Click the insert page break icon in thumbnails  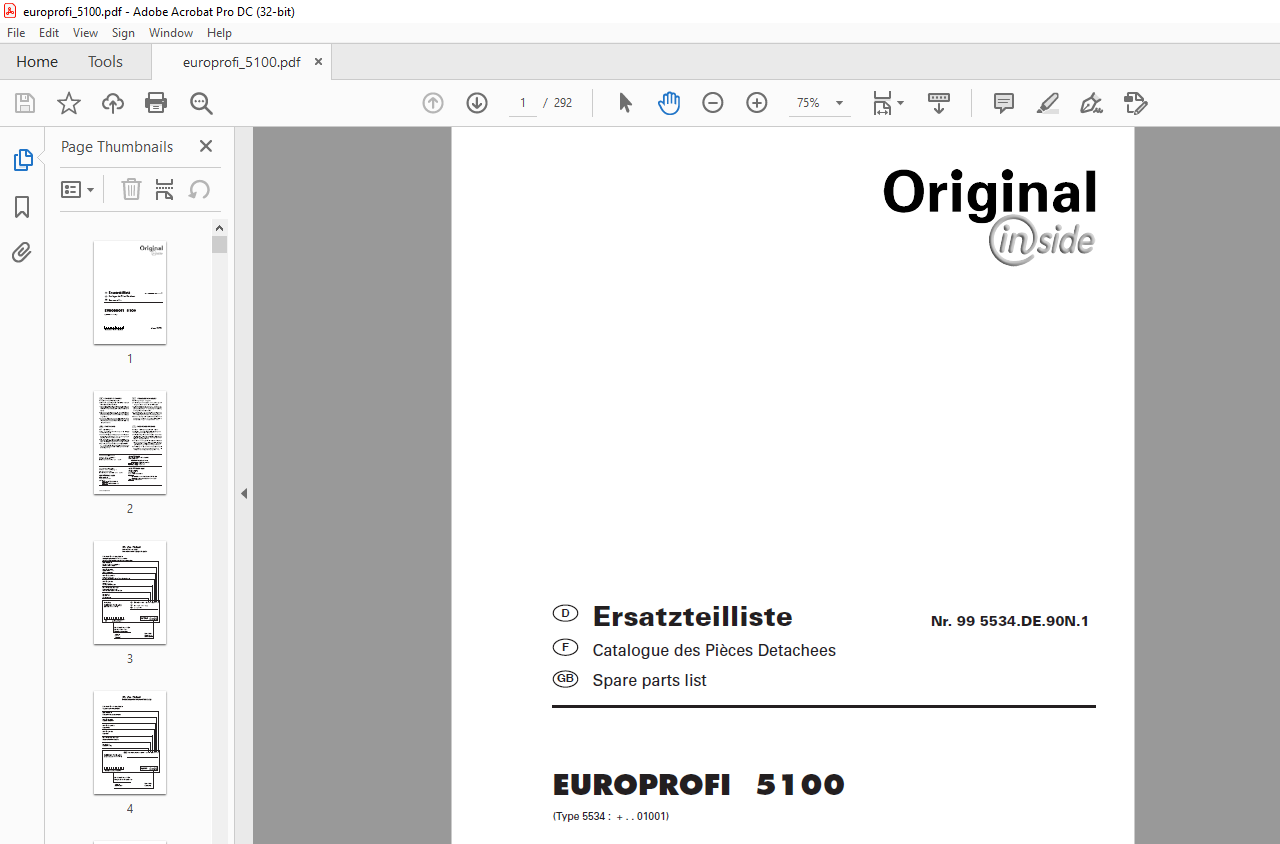coord(165,189)
